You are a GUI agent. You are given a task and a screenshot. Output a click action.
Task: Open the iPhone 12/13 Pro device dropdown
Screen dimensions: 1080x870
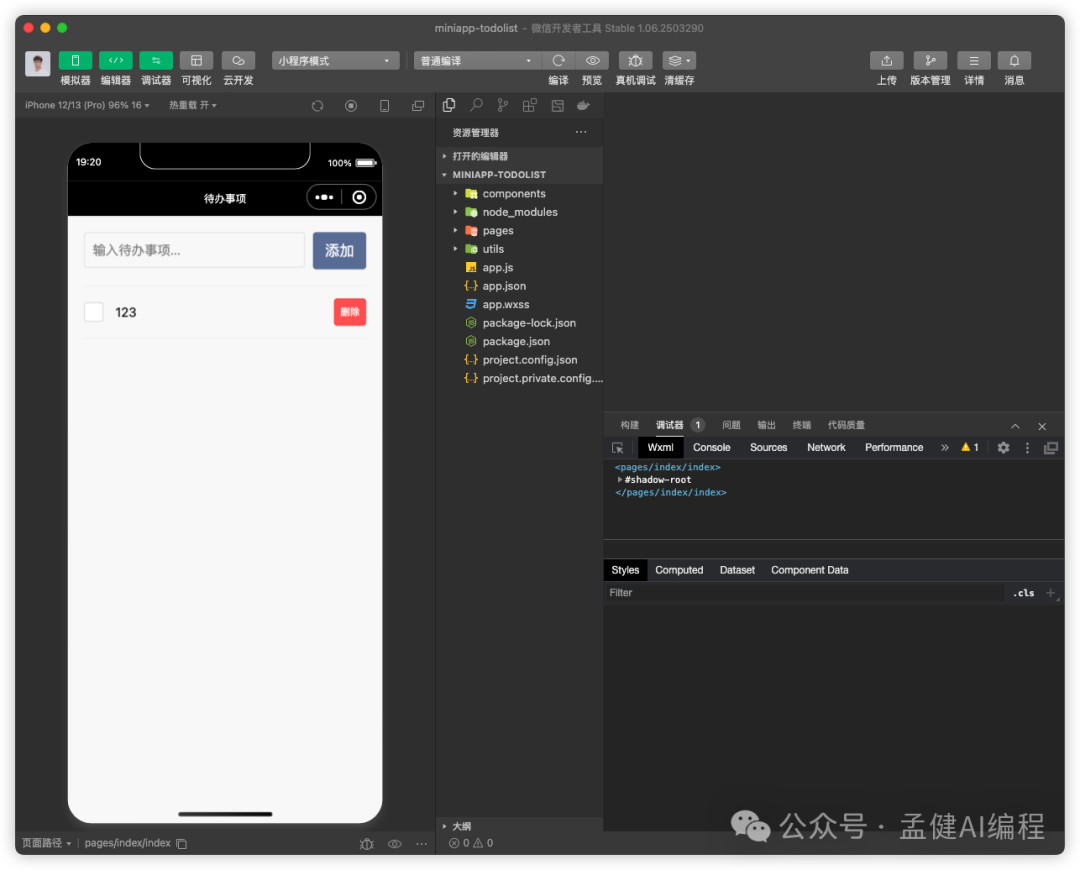pyautogui.click(x=87, y=105)
